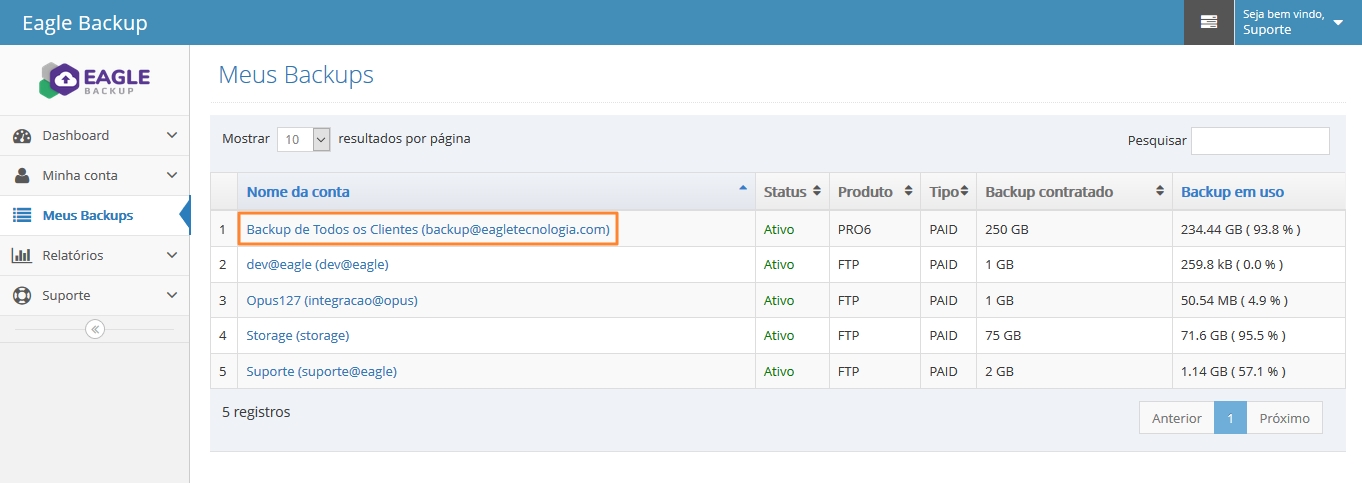Click the Eagle Backup header title
The height and width of the screenshot is (483, 1362).
point(85,22)
